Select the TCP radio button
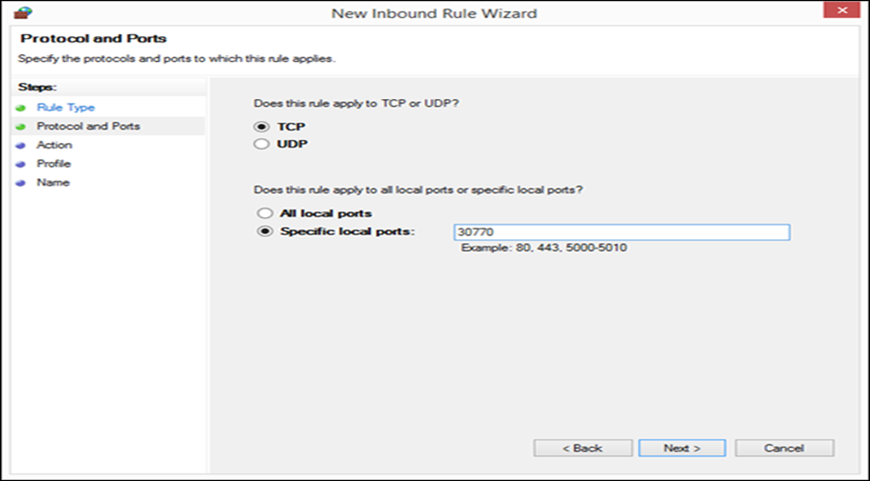870x481 pixels. pyautogui.click(x=261, y=127)
